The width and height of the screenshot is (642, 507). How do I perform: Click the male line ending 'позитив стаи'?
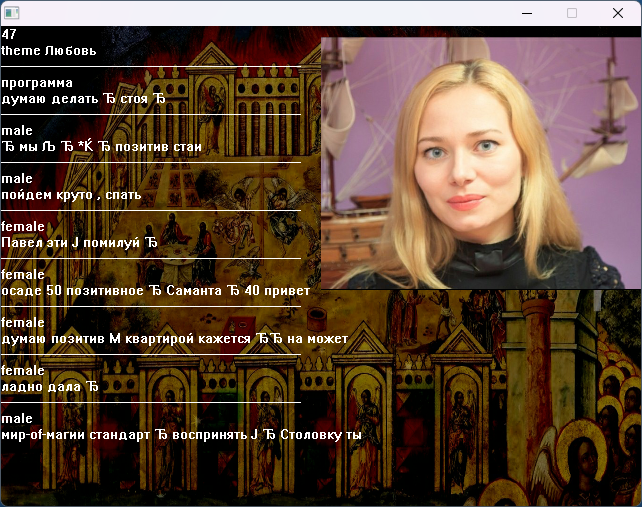point(102,147)
